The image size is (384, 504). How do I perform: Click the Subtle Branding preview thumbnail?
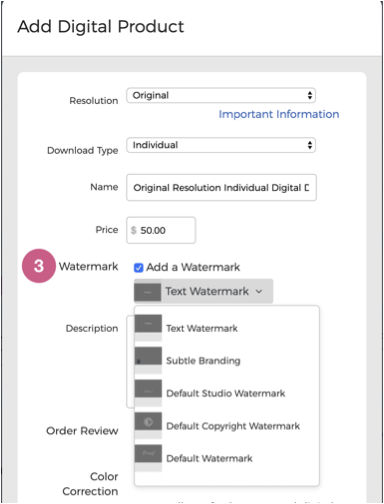point(148,360)
